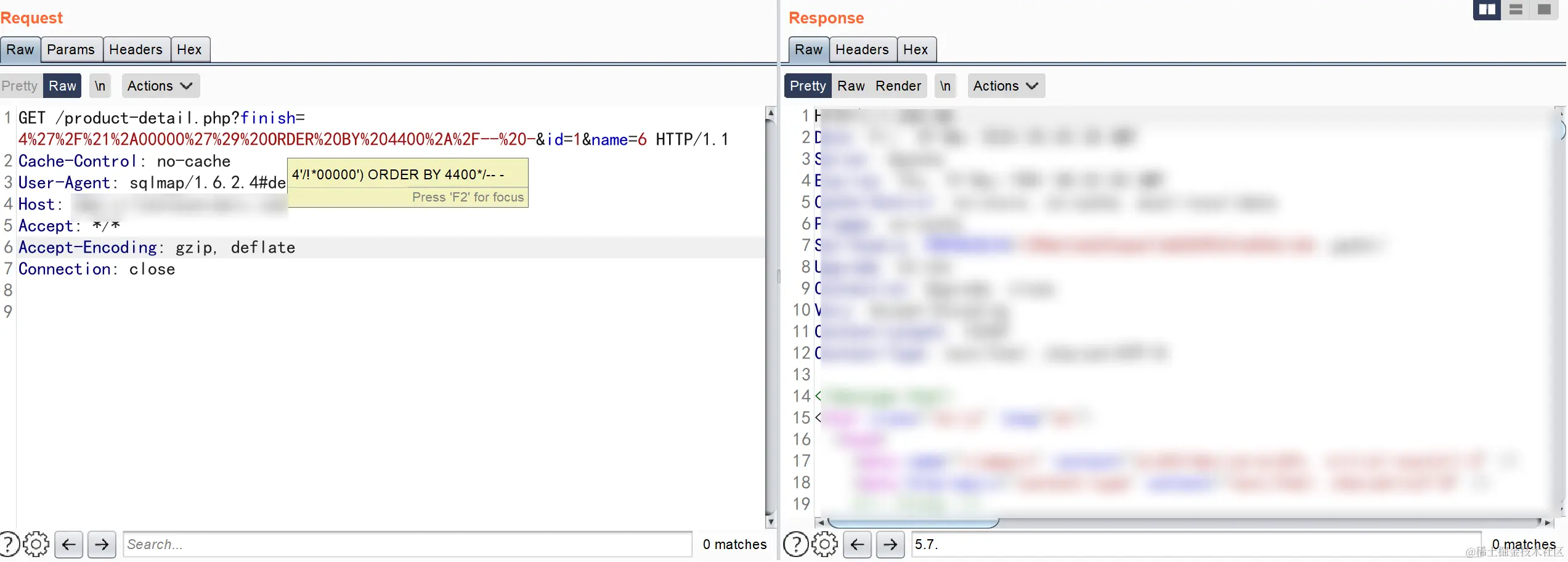The height and width of the screenshot is (562, 1568).
Task: Switch to combined tabbed layout
Action: [1545, 9]
